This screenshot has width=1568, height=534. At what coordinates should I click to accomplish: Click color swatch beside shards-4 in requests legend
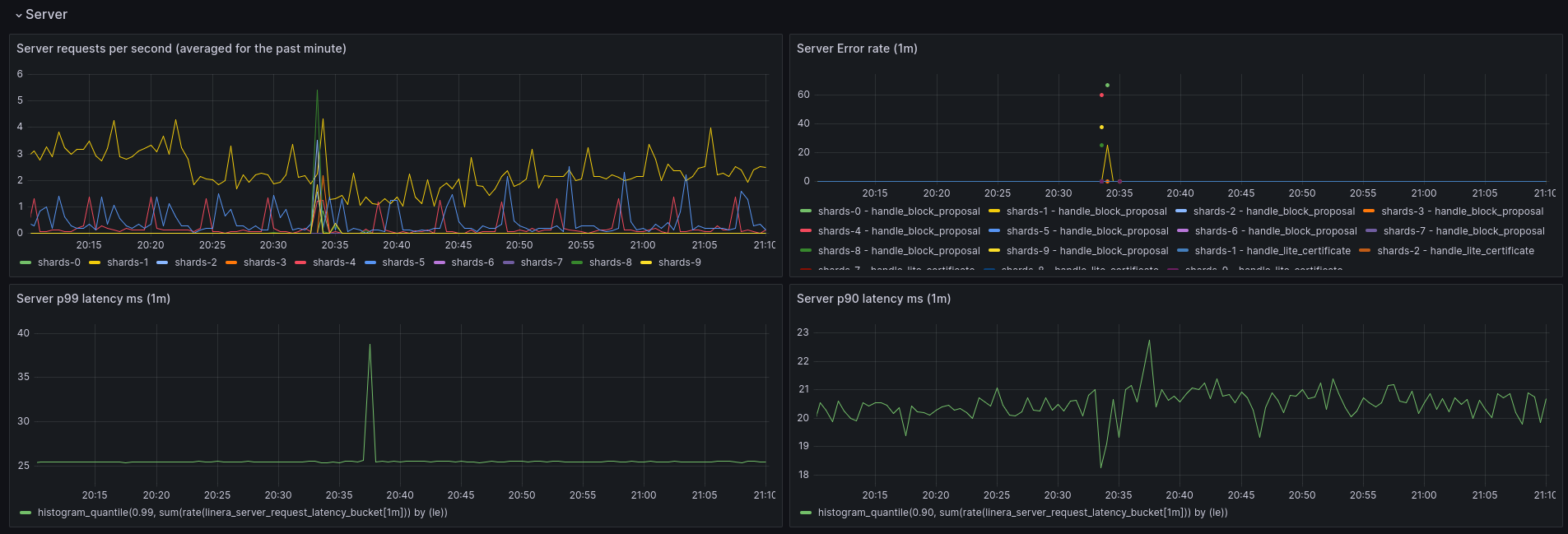[x=300, y=262]
